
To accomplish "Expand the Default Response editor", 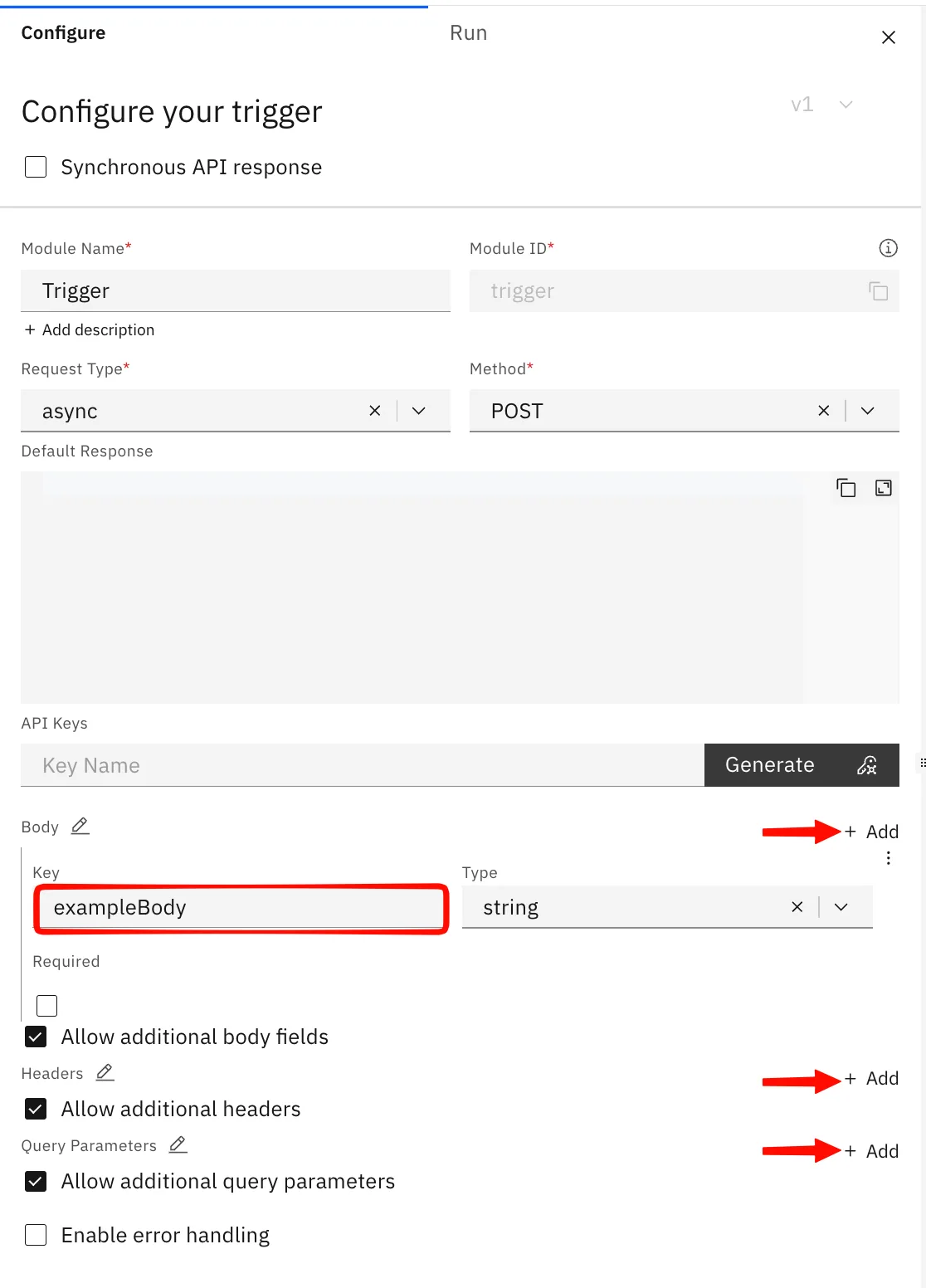I will pos(884,488).
